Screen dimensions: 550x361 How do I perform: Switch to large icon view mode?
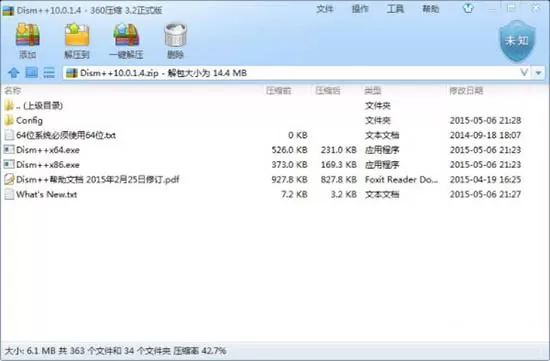click(31, 73)
